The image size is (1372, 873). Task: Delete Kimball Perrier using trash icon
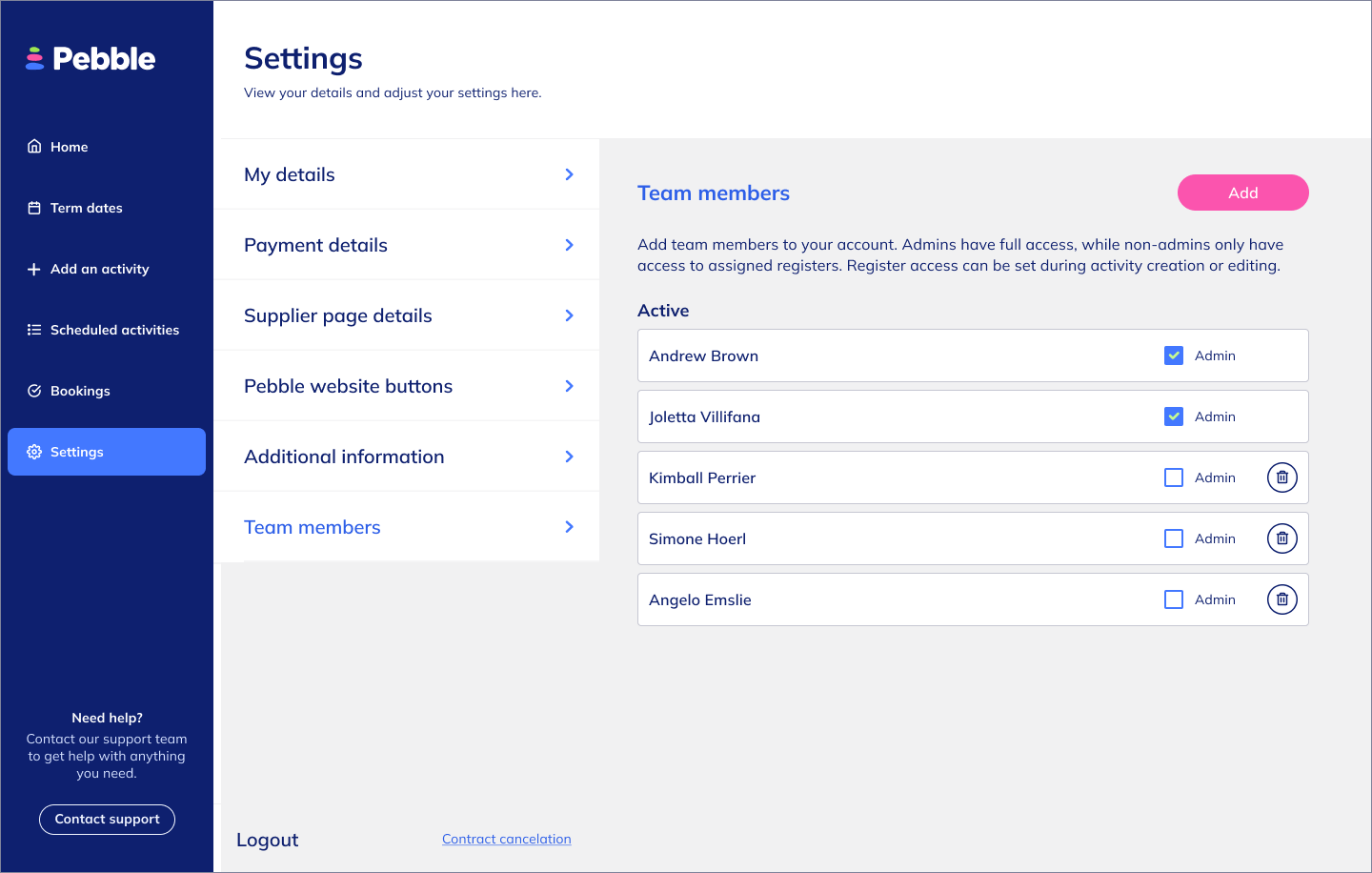pos(1282,477)
